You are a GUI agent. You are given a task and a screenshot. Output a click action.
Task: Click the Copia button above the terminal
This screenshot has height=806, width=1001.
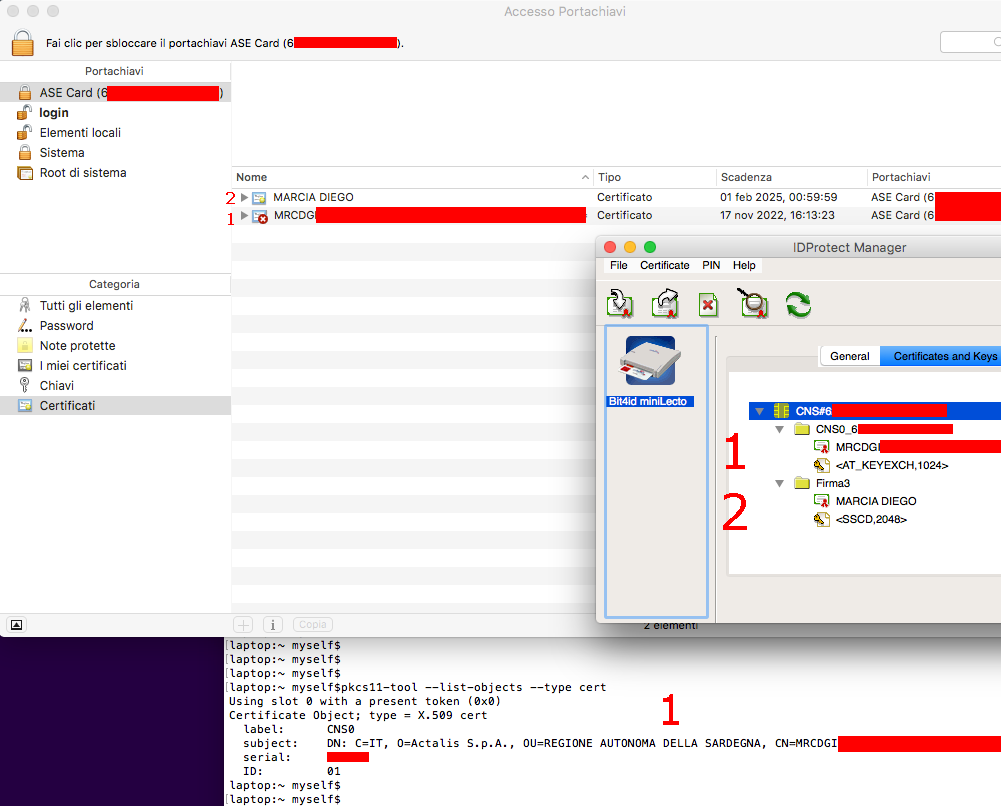pyautogui.click(x=313, y=624)
